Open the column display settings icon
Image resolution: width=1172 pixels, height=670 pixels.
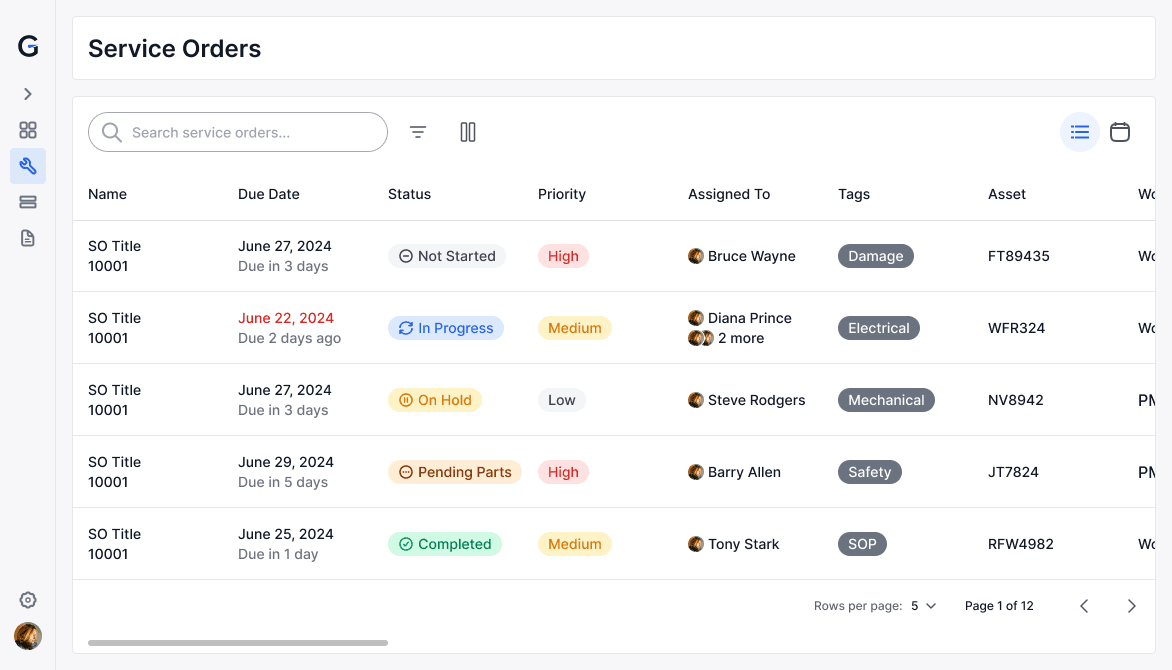[x=468, y=132]
